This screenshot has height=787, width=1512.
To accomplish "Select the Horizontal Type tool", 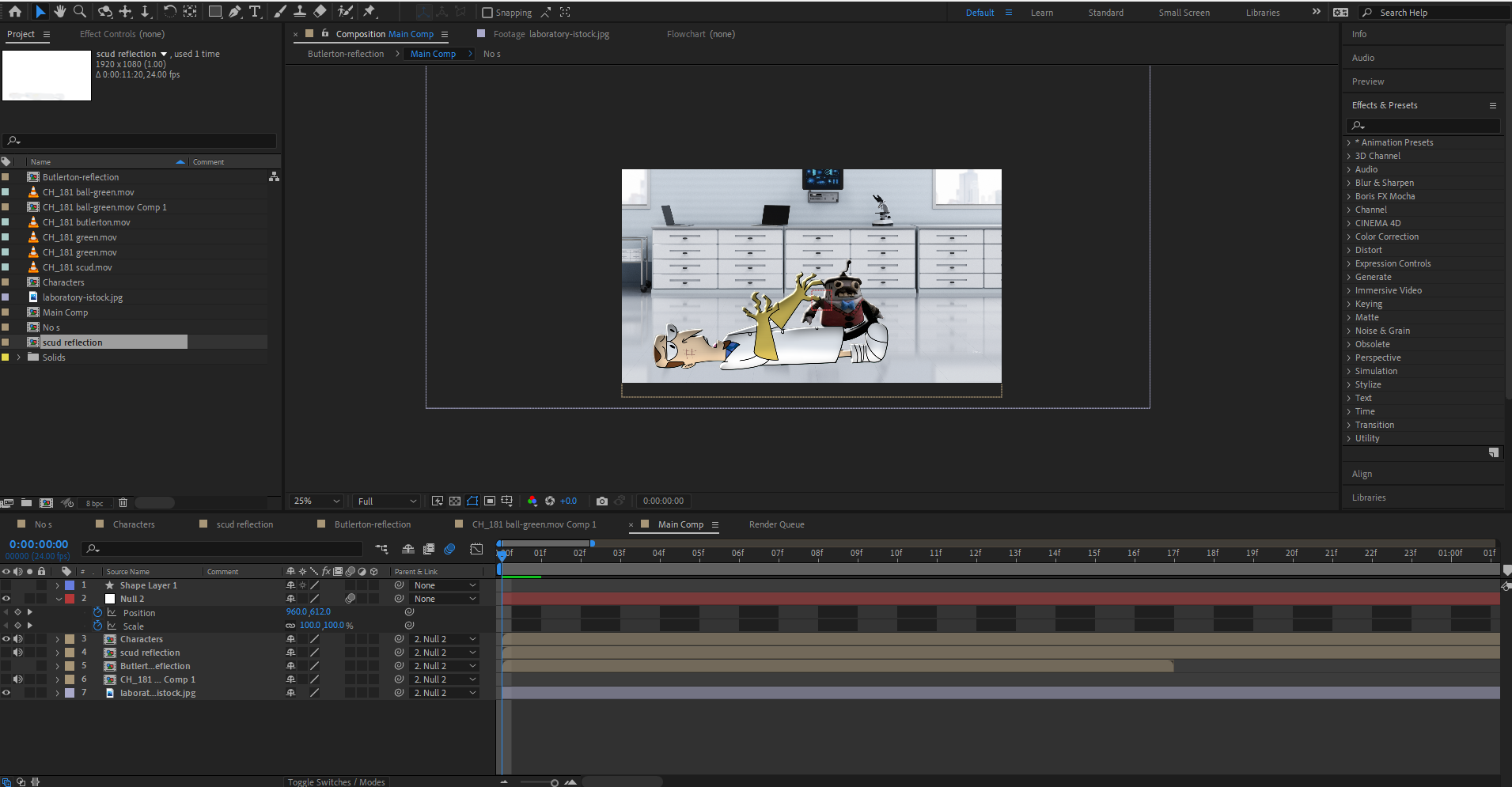I will click(255, 12).
